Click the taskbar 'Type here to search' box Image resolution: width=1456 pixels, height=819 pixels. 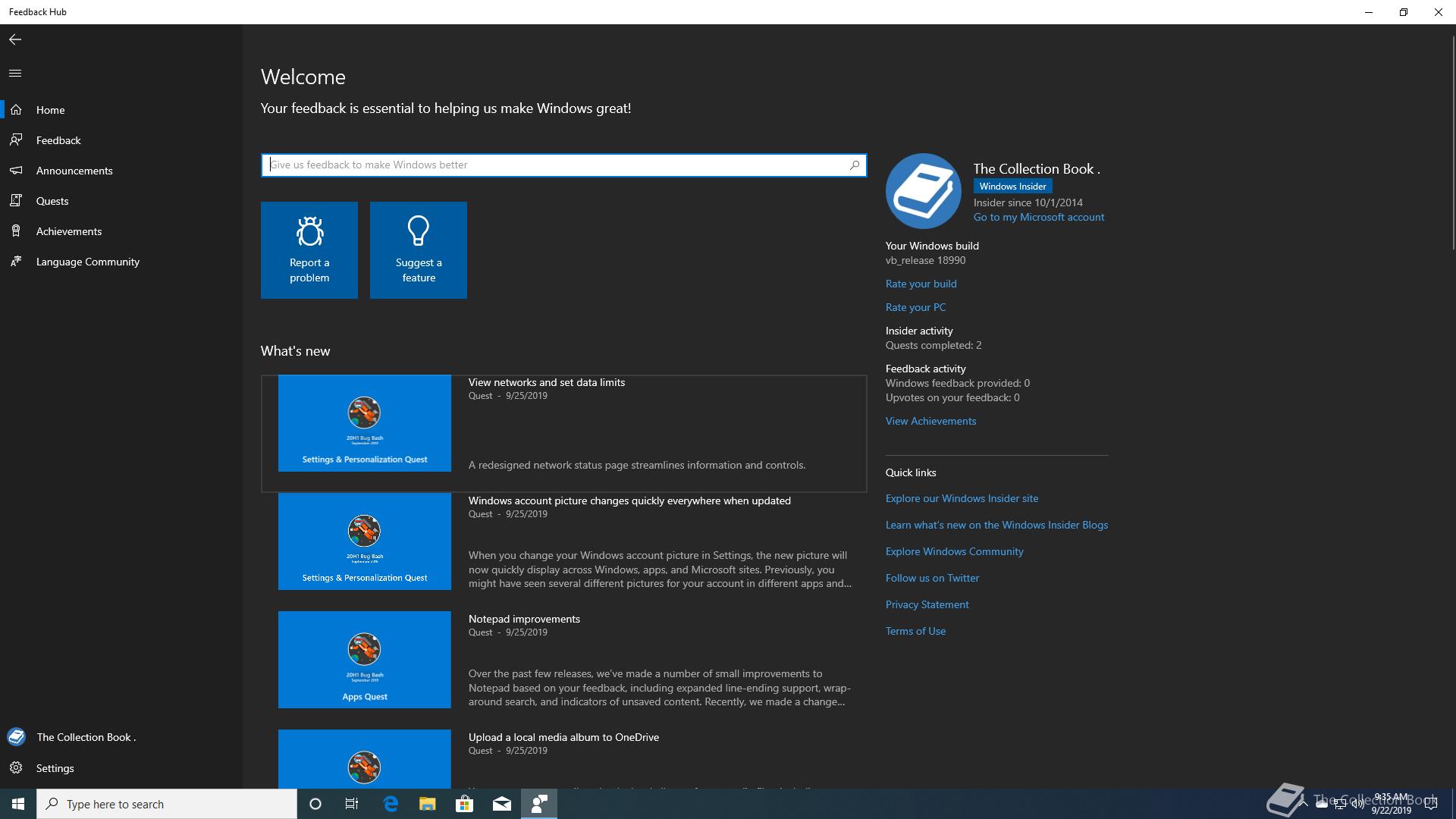point(167,804)
